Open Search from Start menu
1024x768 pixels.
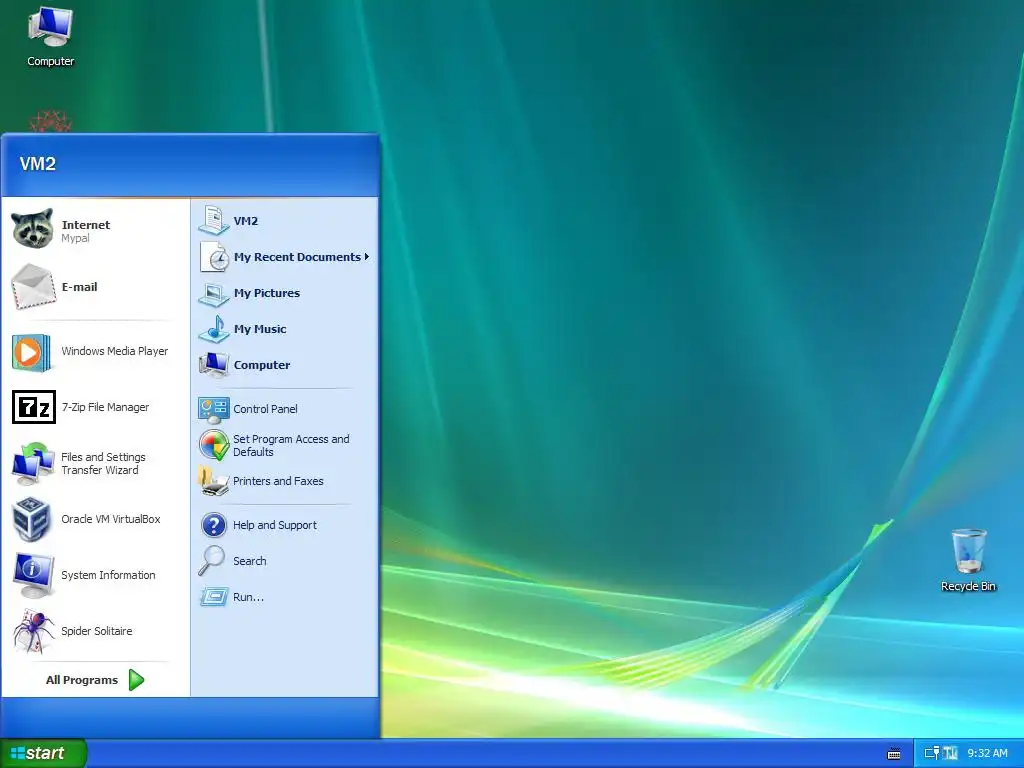tap(284, 561)
